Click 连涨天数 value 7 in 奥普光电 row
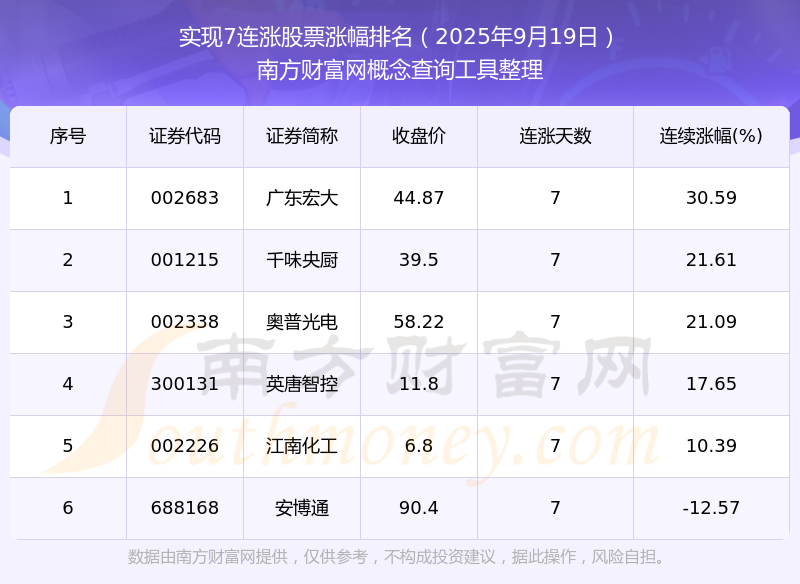 click(556, 322)
